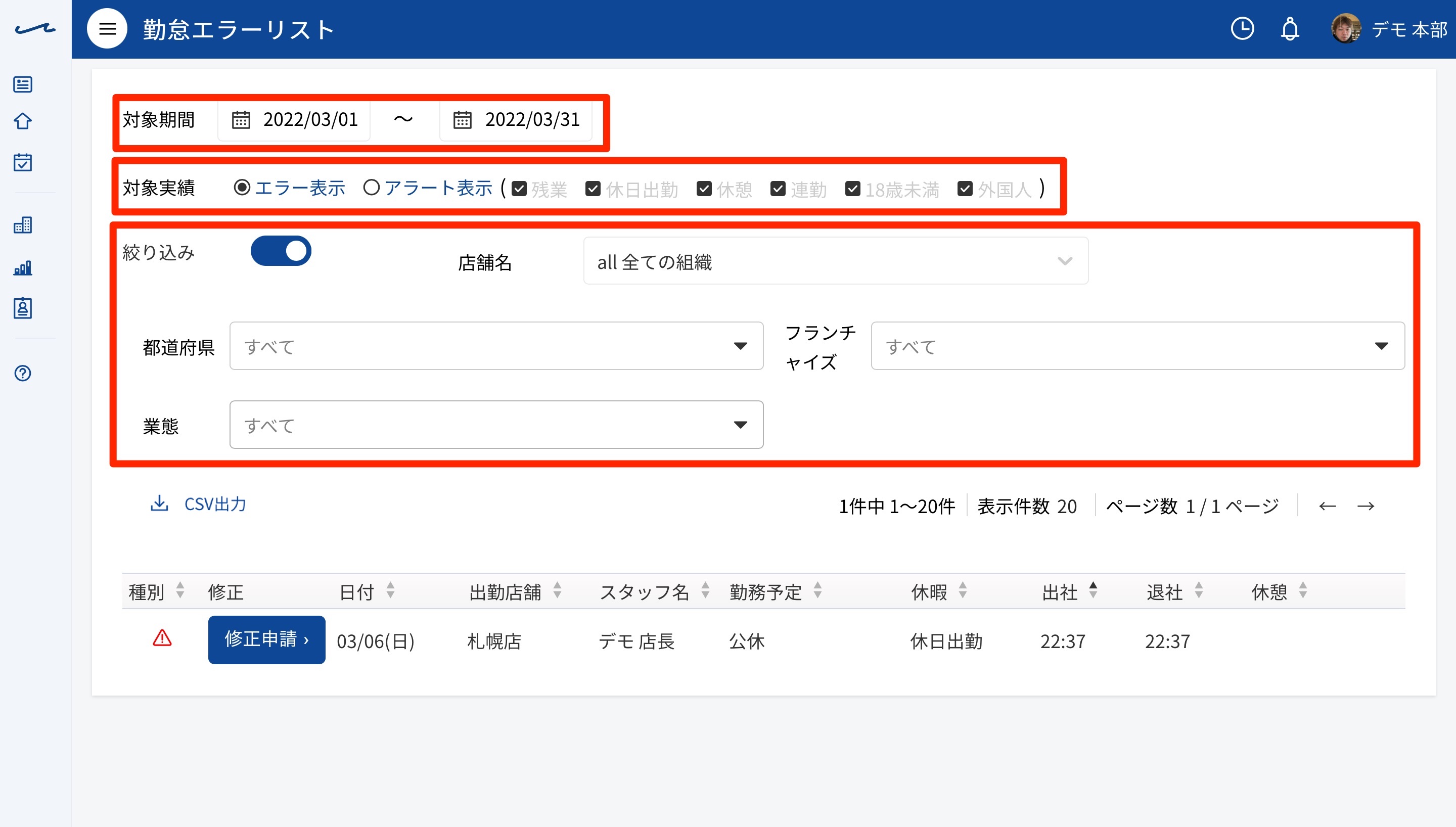Screen dimensions: 1456x827
Task: Open the bar chart sidebar icon
Action: click(x=23, y=267)
